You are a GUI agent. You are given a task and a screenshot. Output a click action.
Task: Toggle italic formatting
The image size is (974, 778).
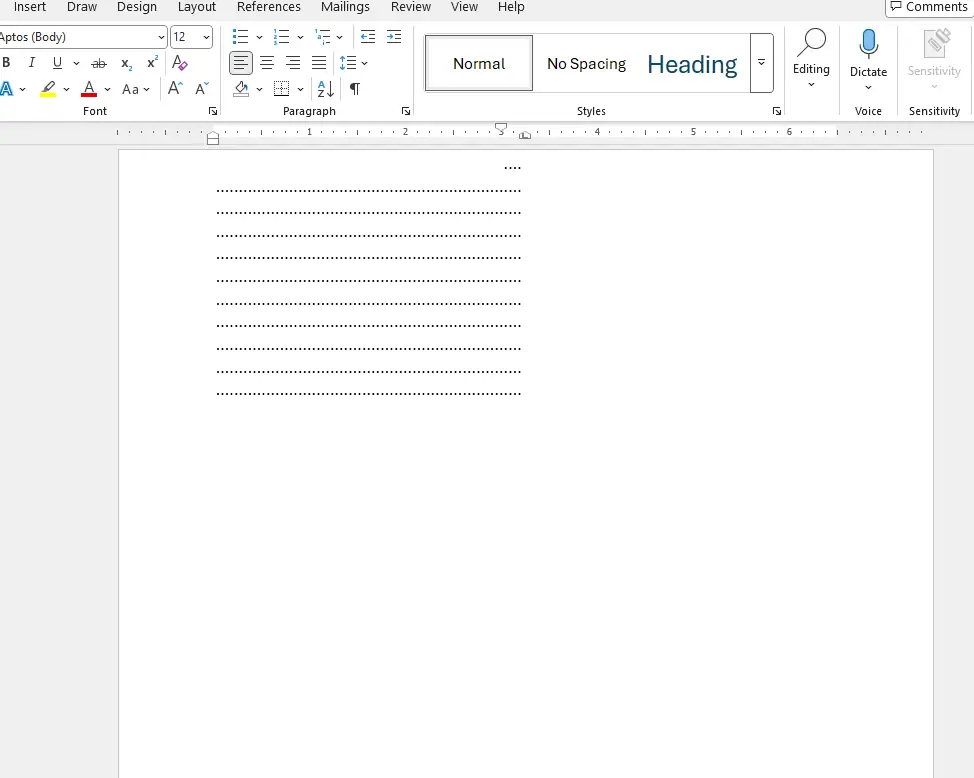(32, 63)
